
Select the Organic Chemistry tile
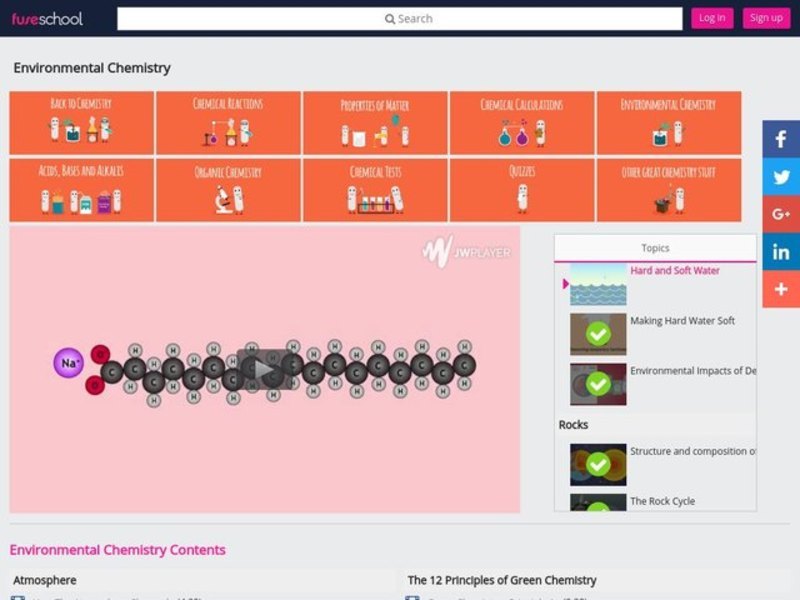pos(228,190)
